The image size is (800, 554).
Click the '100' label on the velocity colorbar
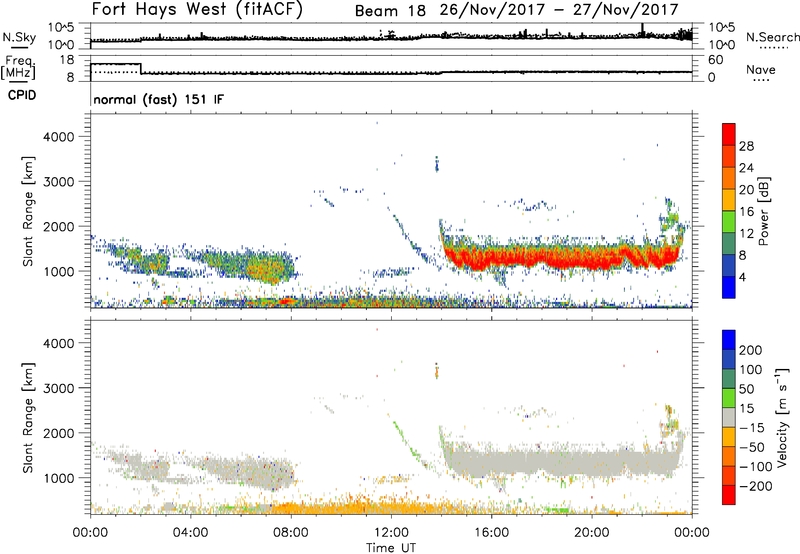click(751, 370)
